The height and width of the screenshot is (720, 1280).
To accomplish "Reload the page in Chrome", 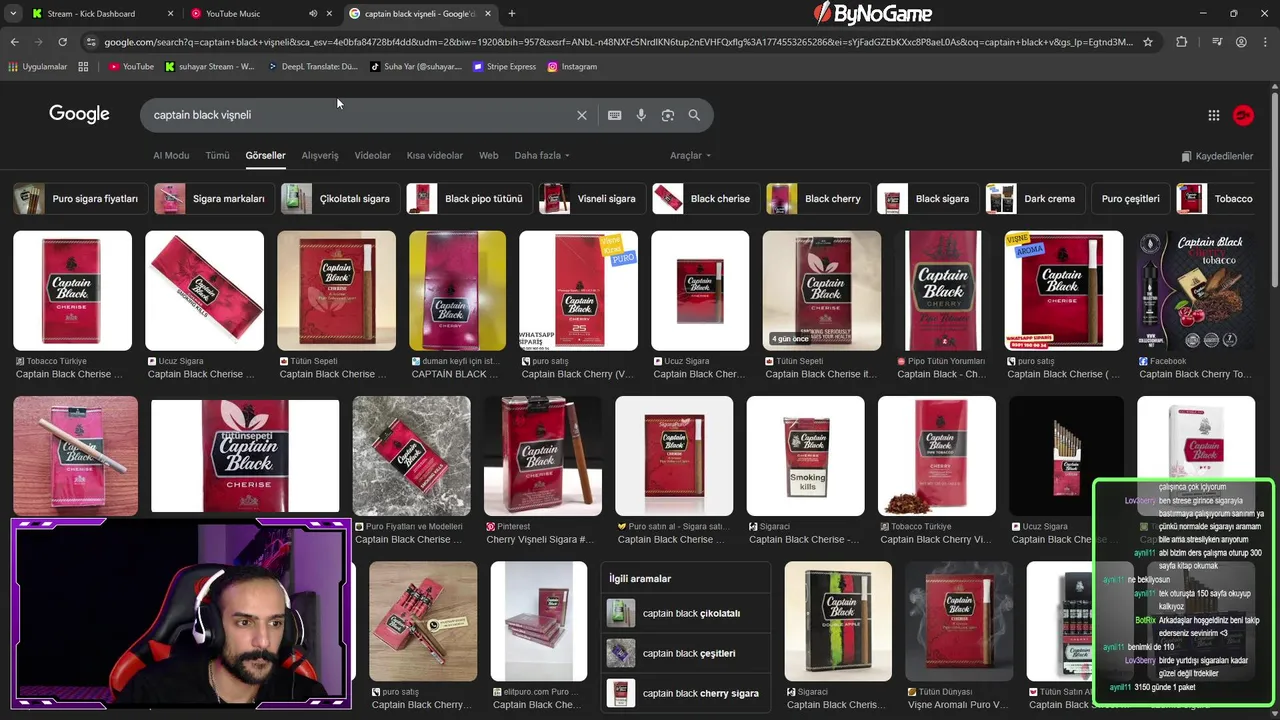I will (62, 42).
